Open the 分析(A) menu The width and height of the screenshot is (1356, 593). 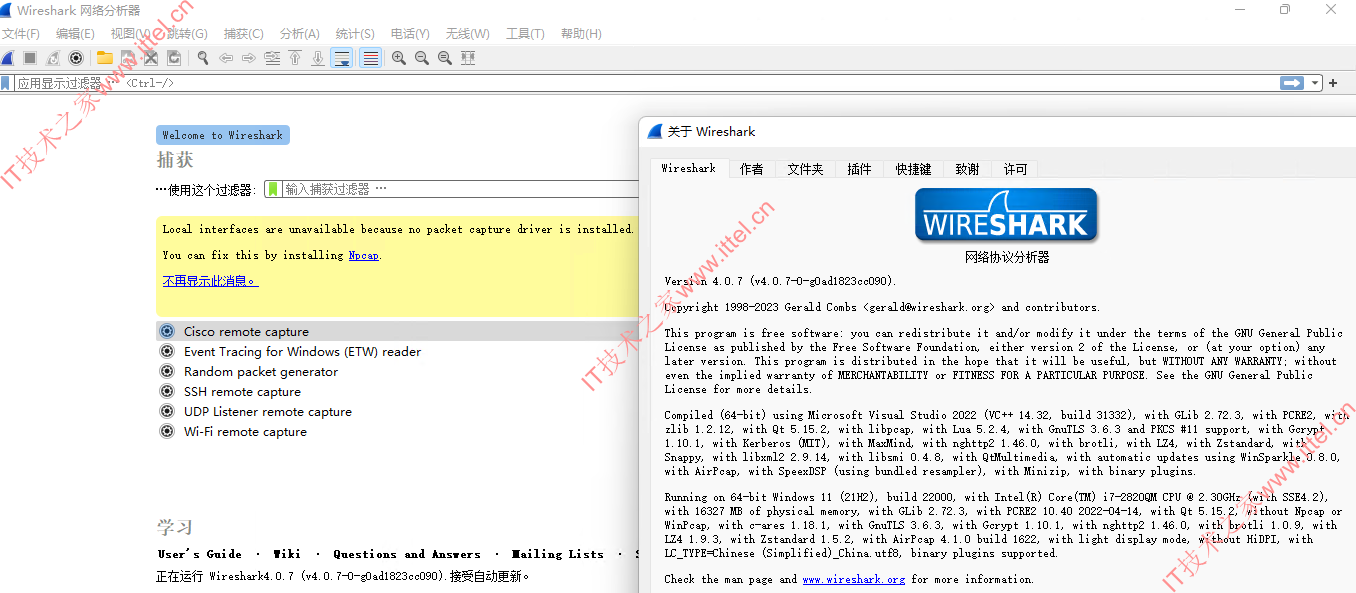(x=300, y=34)
